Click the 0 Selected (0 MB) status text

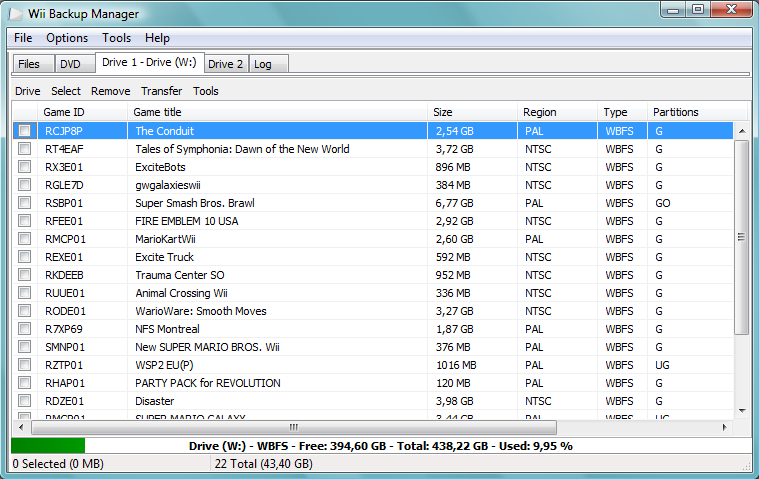(58, 464)
